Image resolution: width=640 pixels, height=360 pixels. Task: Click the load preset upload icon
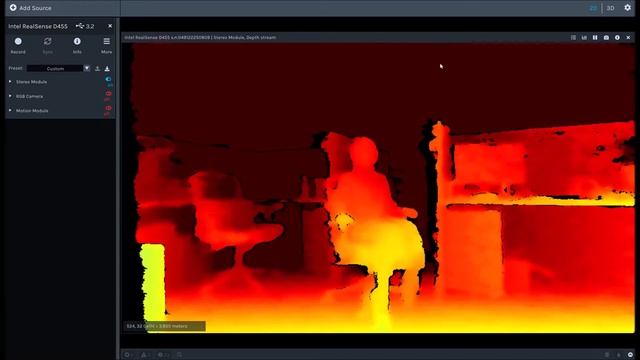pyautogui.click(x=98, y=69)
